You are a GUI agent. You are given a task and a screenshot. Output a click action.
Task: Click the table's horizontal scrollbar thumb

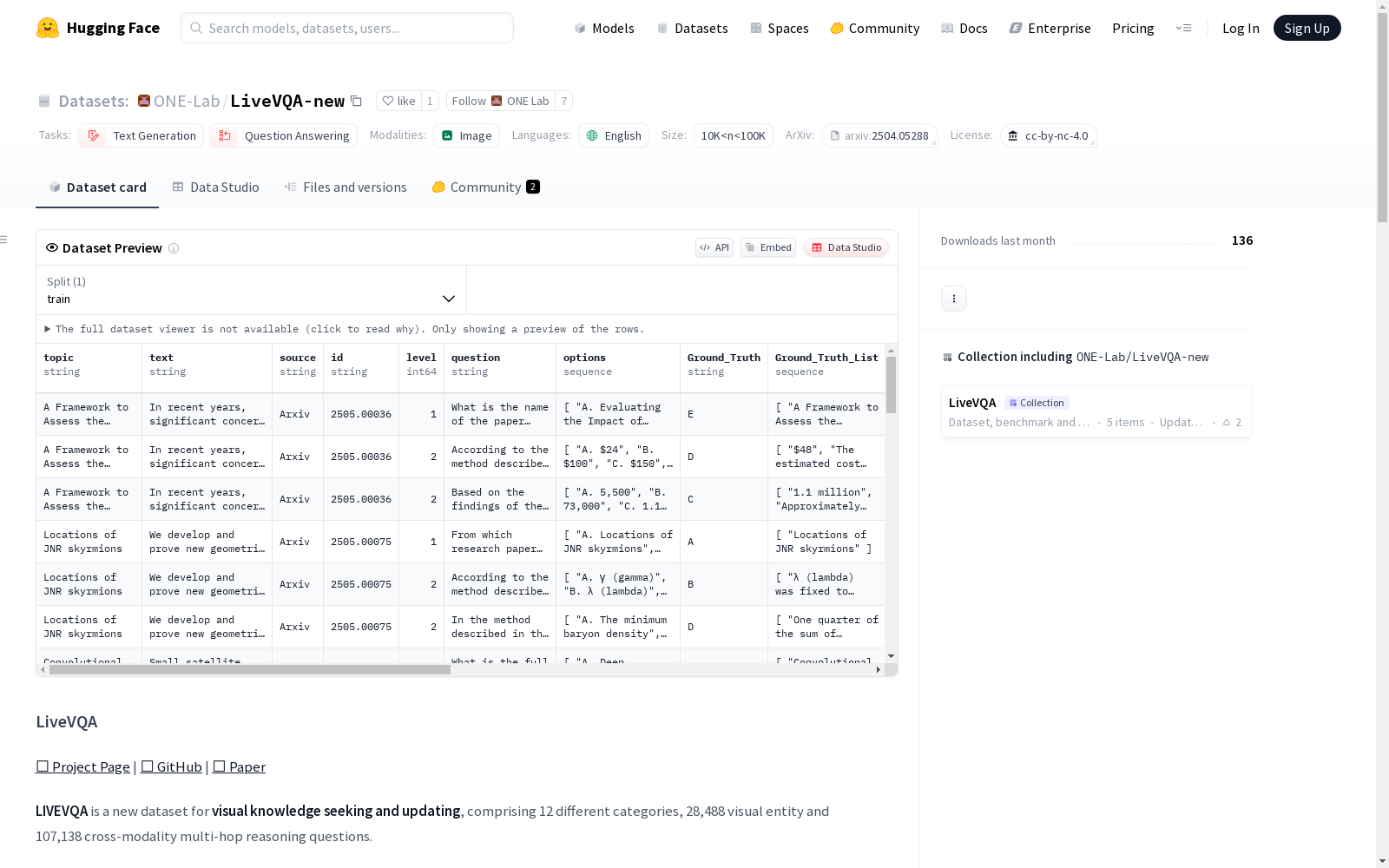pos(250,669)
